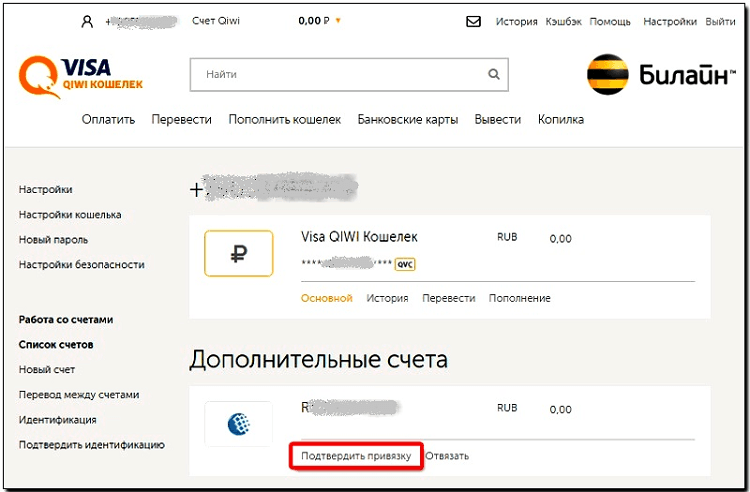
Task: Open История tab of Visa QIWI Кошелек
Action: 387,298
